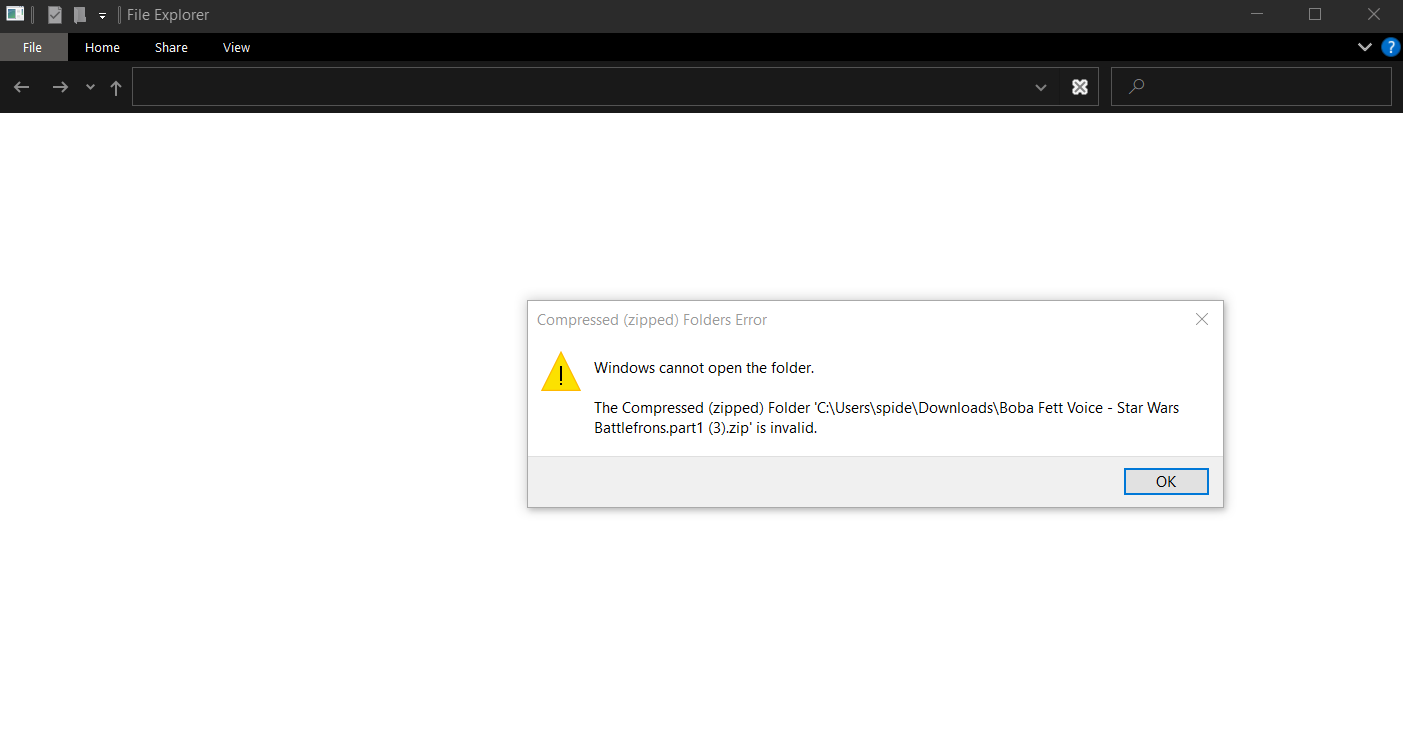Click the 'Compressed (zipped) Folders Error' dialog title
The width and height of the screenshot is (1403, 731).
pos(652,320)
